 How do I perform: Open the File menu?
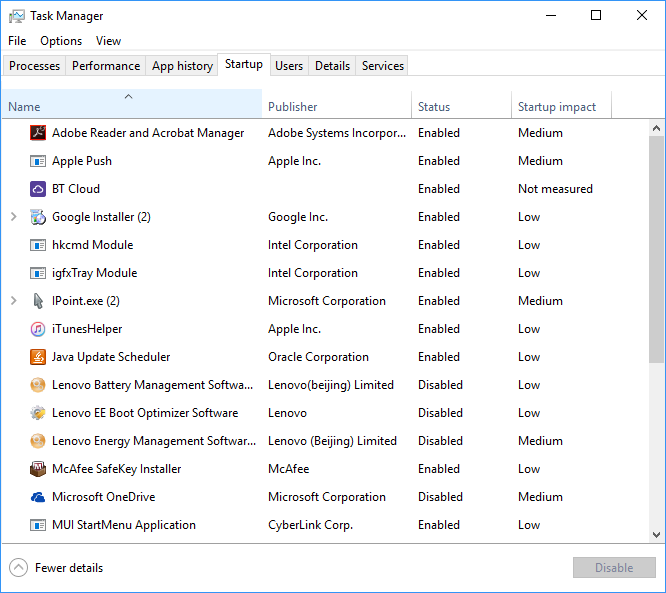[17, 41]
